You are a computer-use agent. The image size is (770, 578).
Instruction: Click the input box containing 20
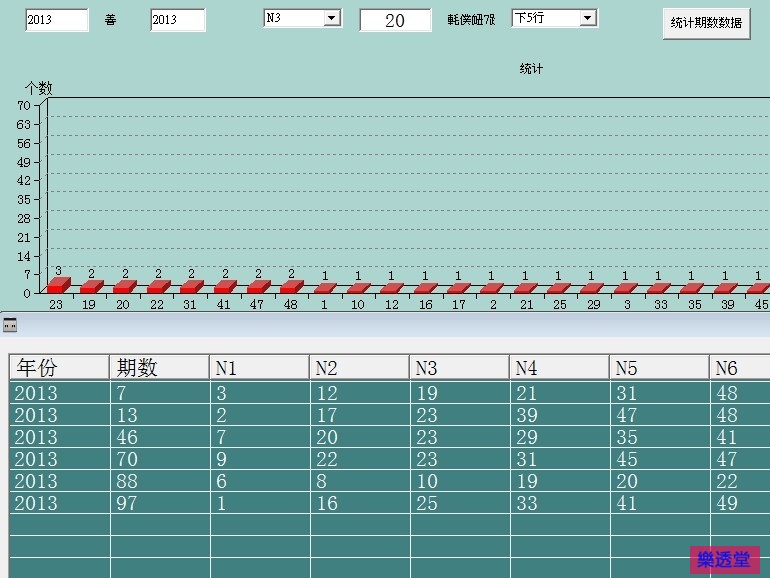pyautogui.click(x=395, y=20)
